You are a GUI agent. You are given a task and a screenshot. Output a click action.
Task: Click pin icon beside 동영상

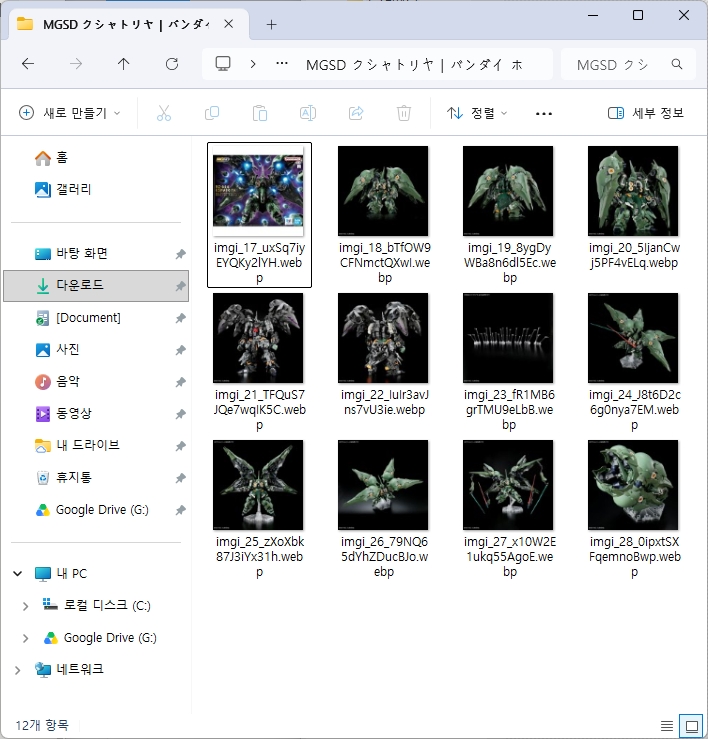(180, 414)
